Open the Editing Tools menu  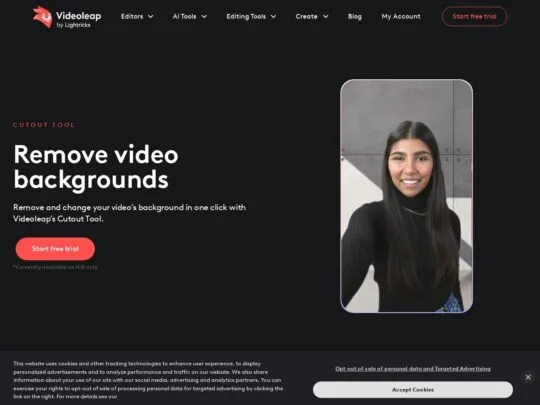(x=246, y=17)
